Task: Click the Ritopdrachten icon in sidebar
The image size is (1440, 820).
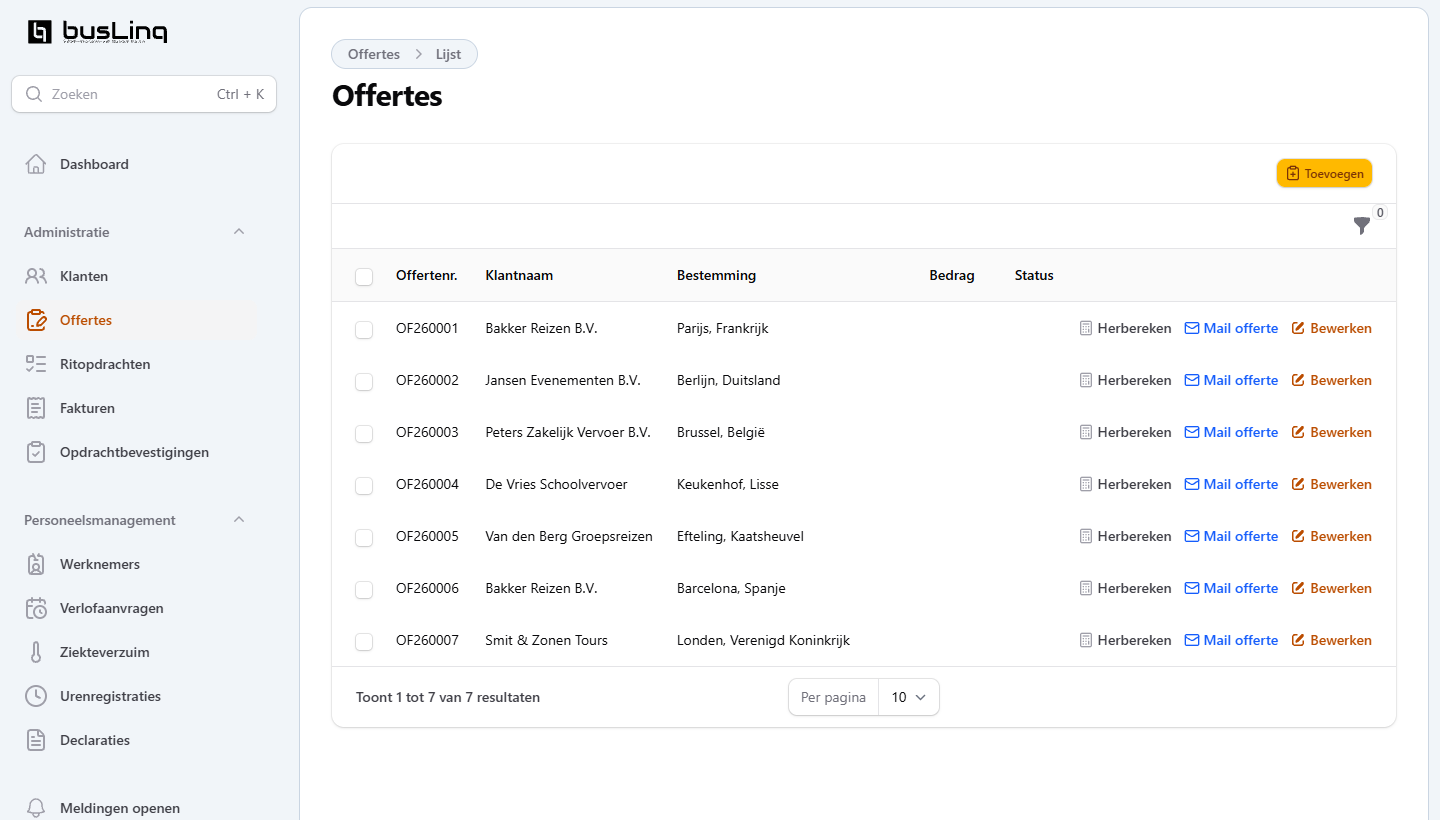Action: point(37,364)
